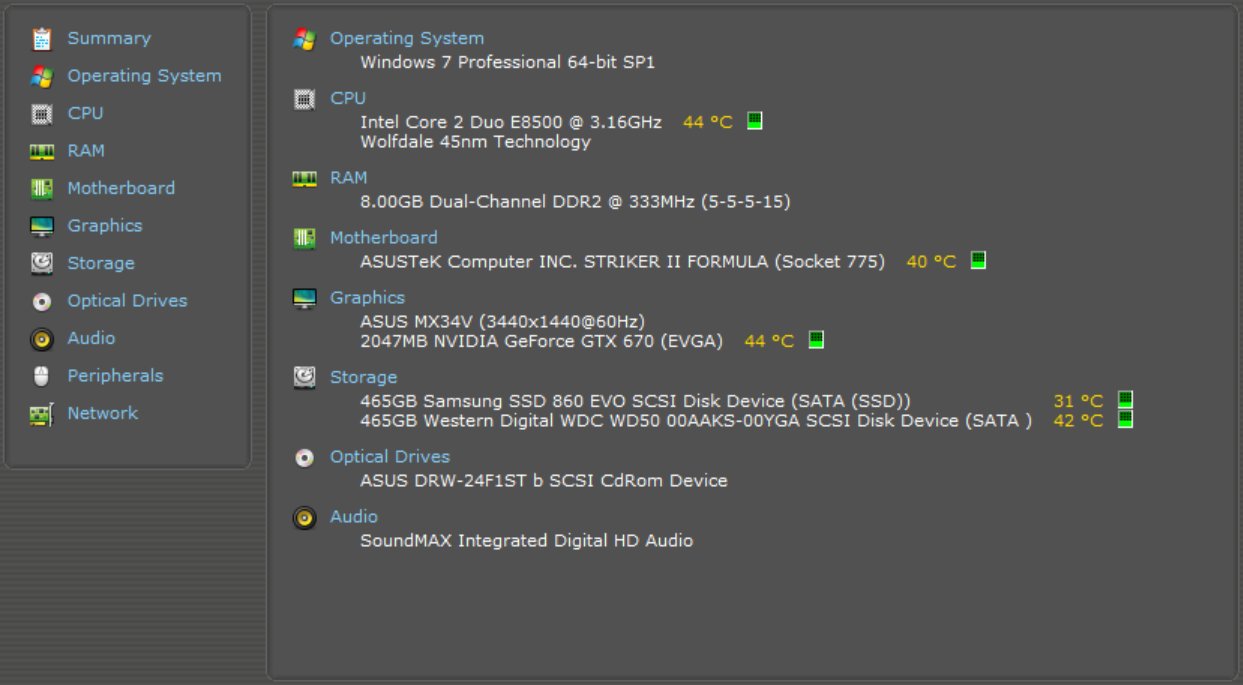
Task: Click the Audio speaker icon in sidebar
Action: click(x=41, y=339)
